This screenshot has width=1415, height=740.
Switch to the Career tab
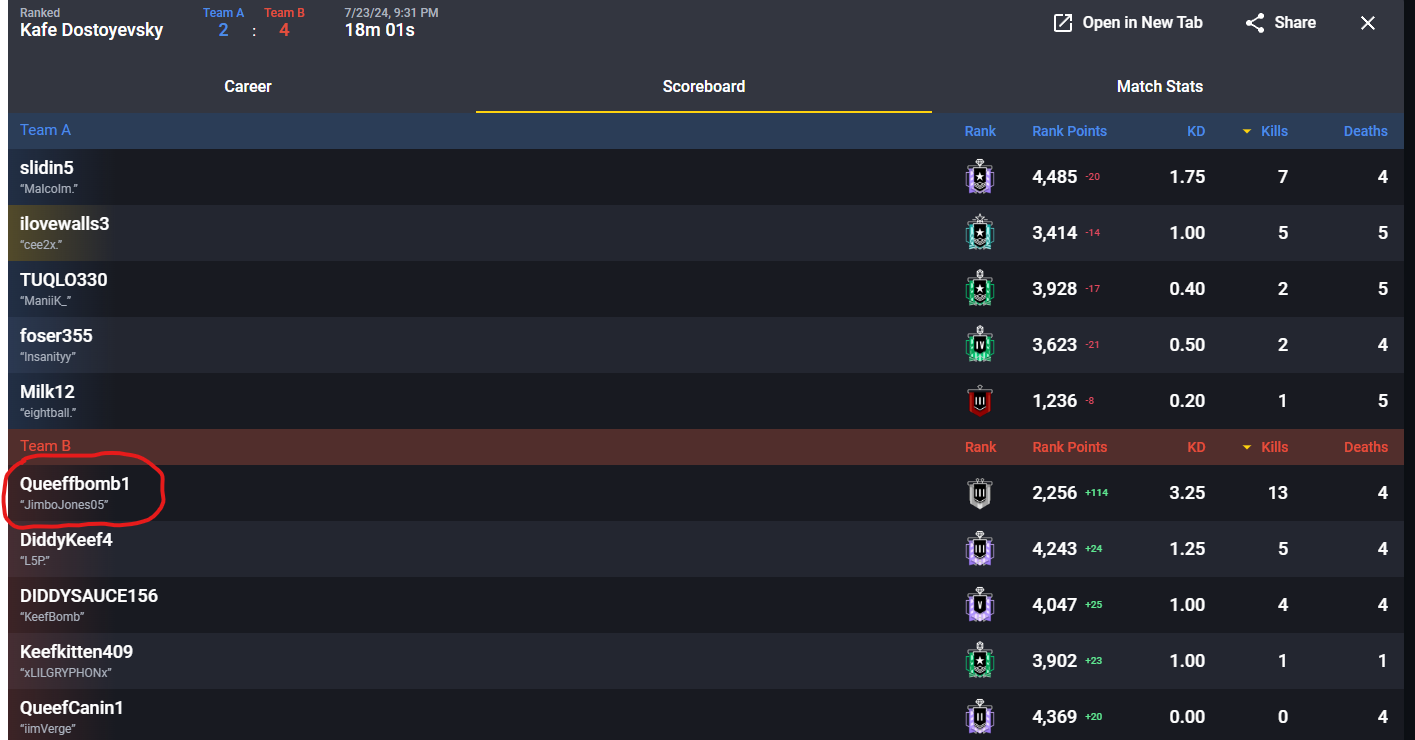(x=248, y=87)
